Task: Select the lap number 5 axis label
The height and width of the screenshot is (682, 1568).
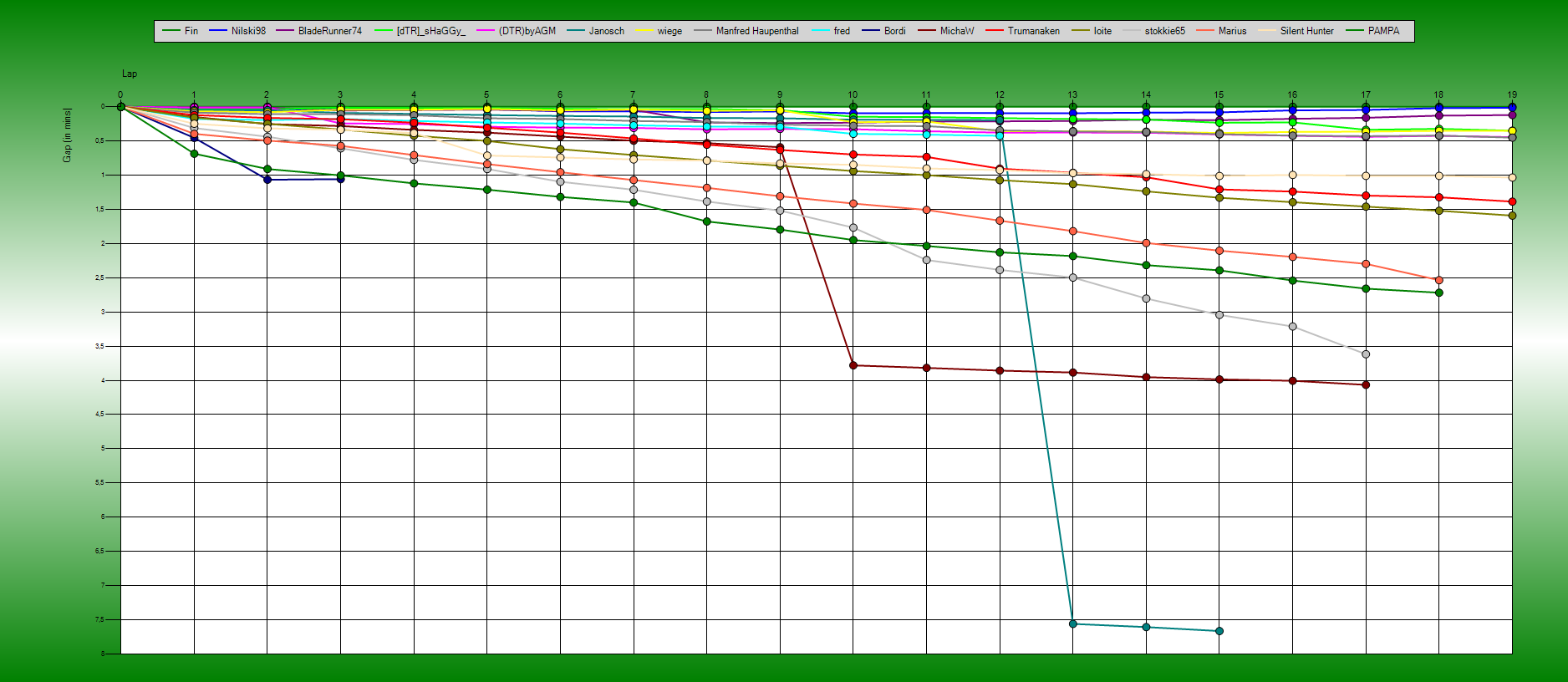Action: [x=486, y=94]
